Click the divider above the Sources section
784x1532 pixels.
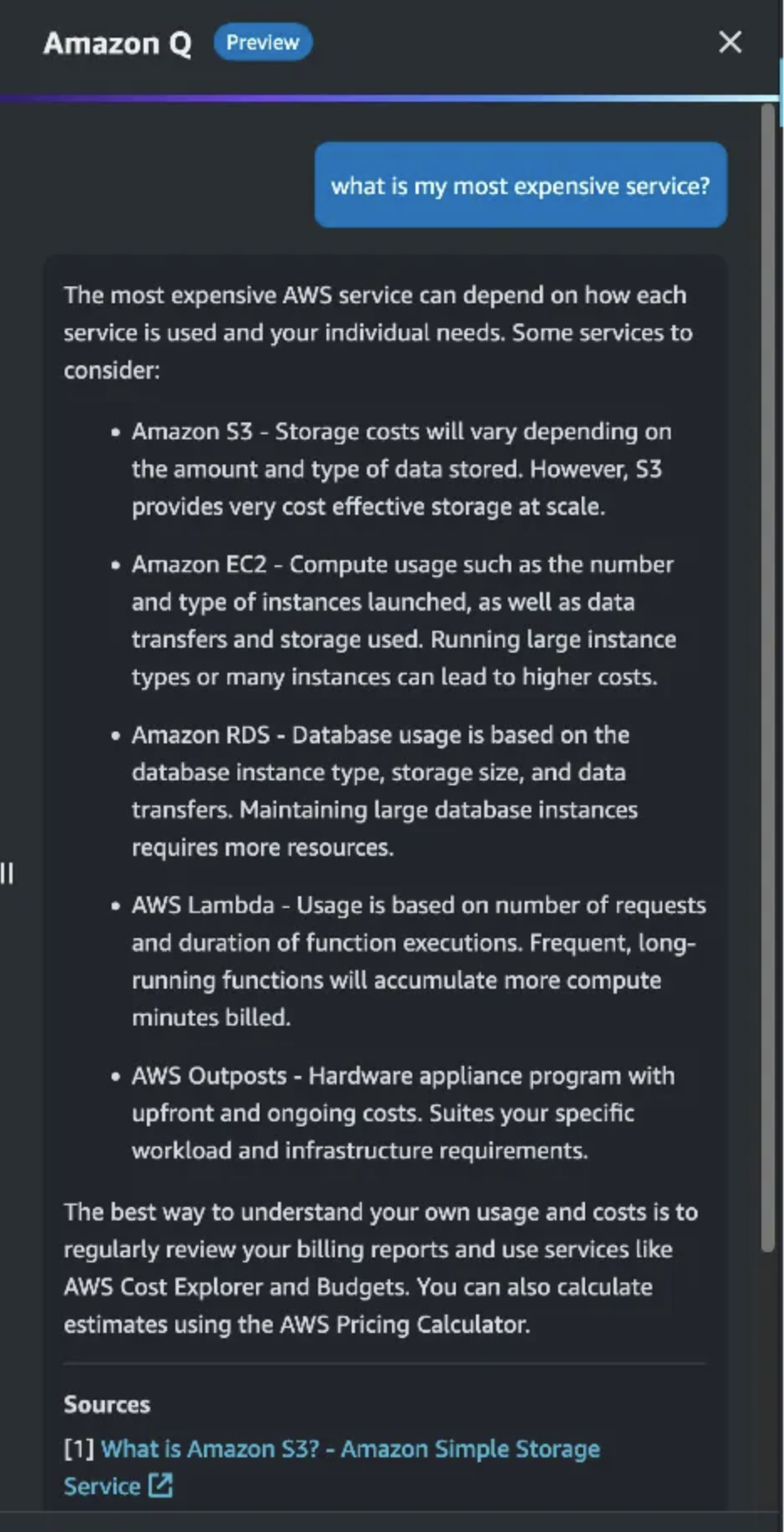click(386, 1365)
